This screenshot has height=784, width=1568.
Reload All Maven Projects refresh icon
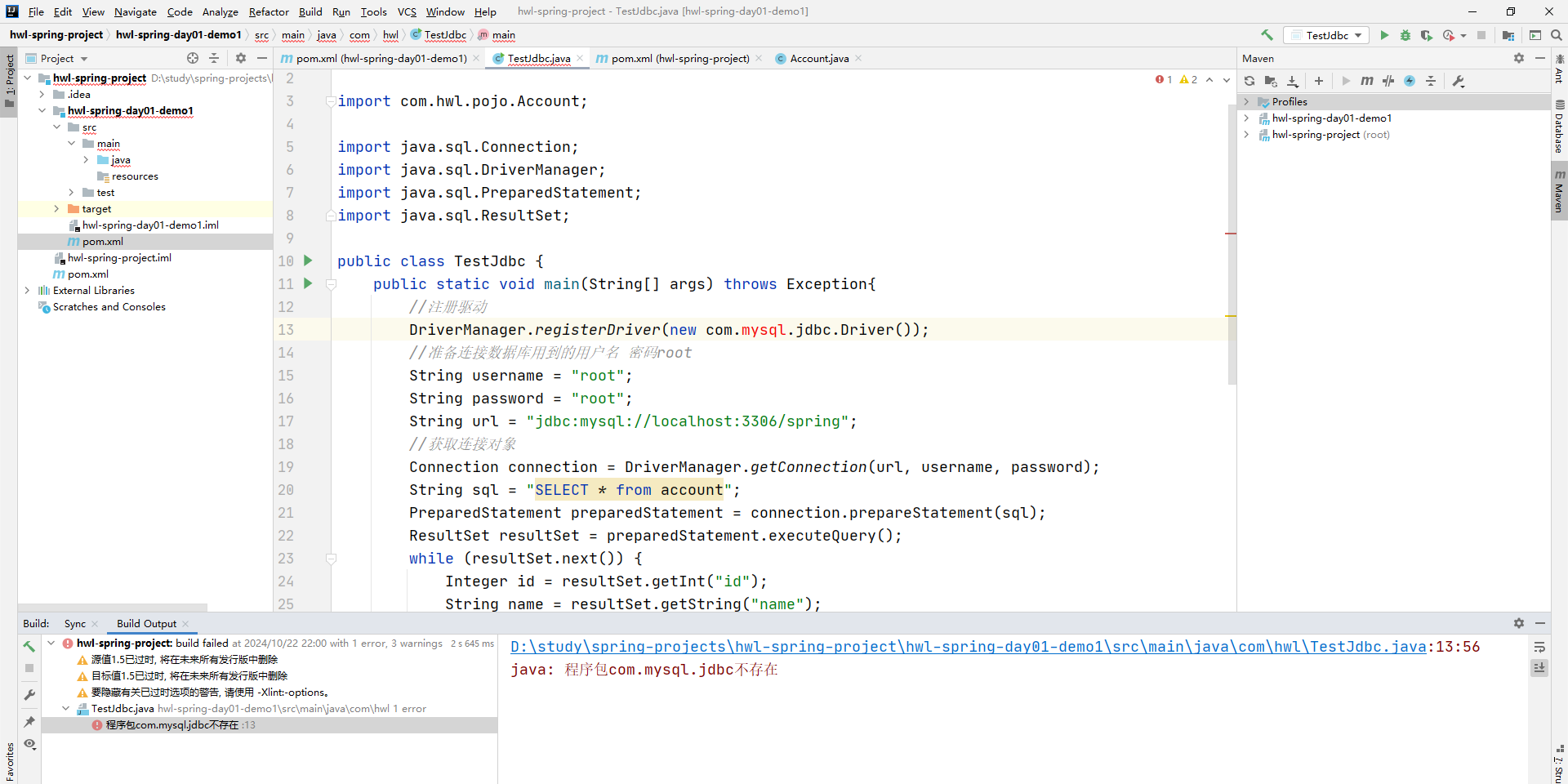(1249, 81)
